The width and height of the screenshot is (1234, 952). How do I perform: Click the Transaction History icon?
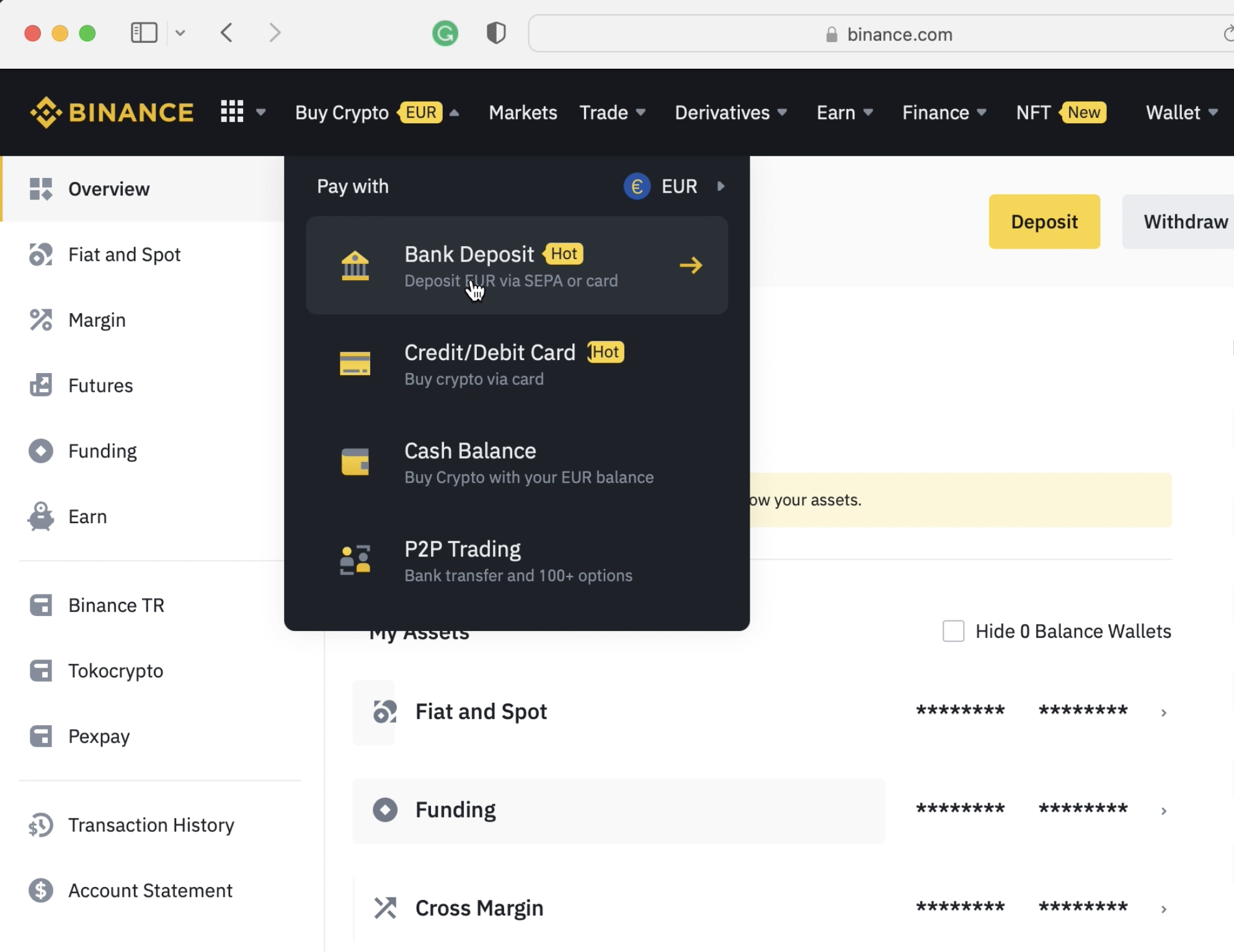click(41, 826)
